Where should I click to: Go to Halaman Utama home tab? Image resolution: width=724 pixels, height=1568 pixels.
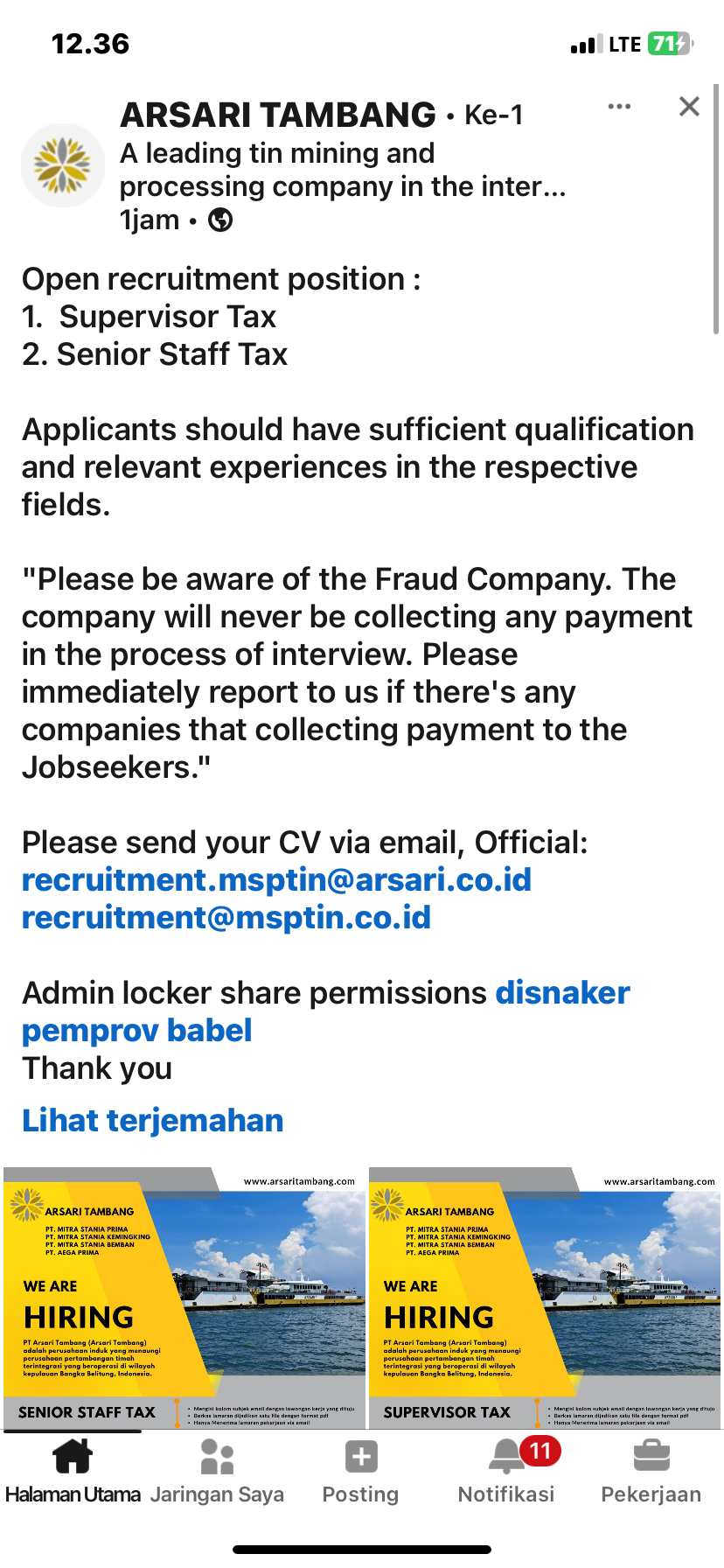pyautogui.click(x=73, y=1472)
